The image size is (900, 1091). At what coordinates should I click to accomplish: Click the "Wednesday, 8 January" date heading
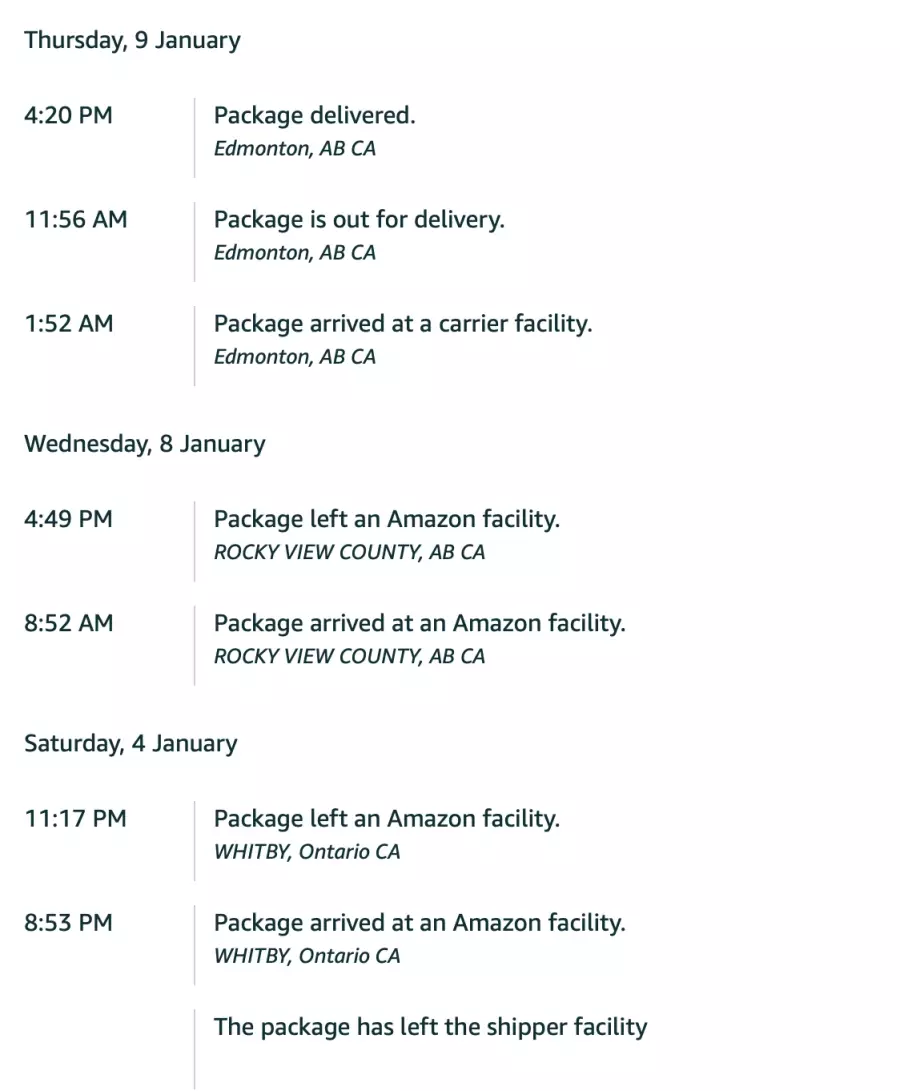tap(145, 444)
